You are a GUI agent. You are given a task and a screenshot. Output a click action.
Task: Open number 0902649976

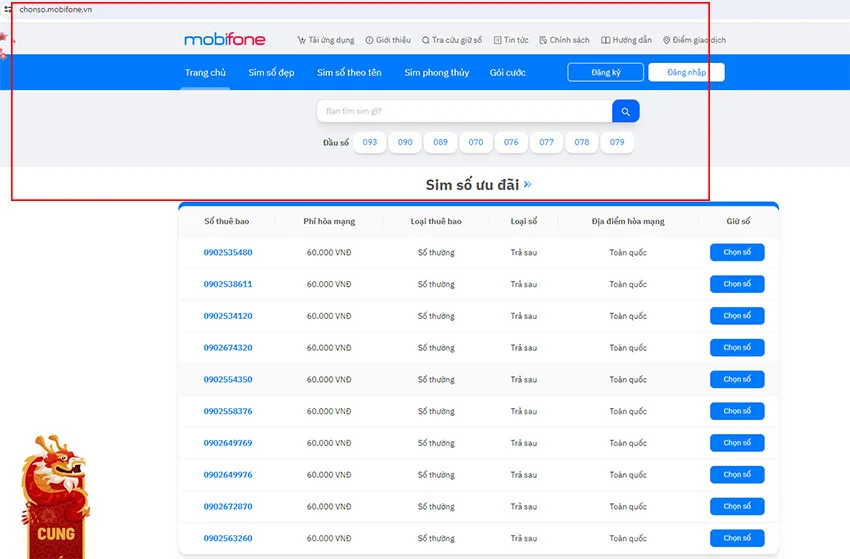click(x=228, y=475)
